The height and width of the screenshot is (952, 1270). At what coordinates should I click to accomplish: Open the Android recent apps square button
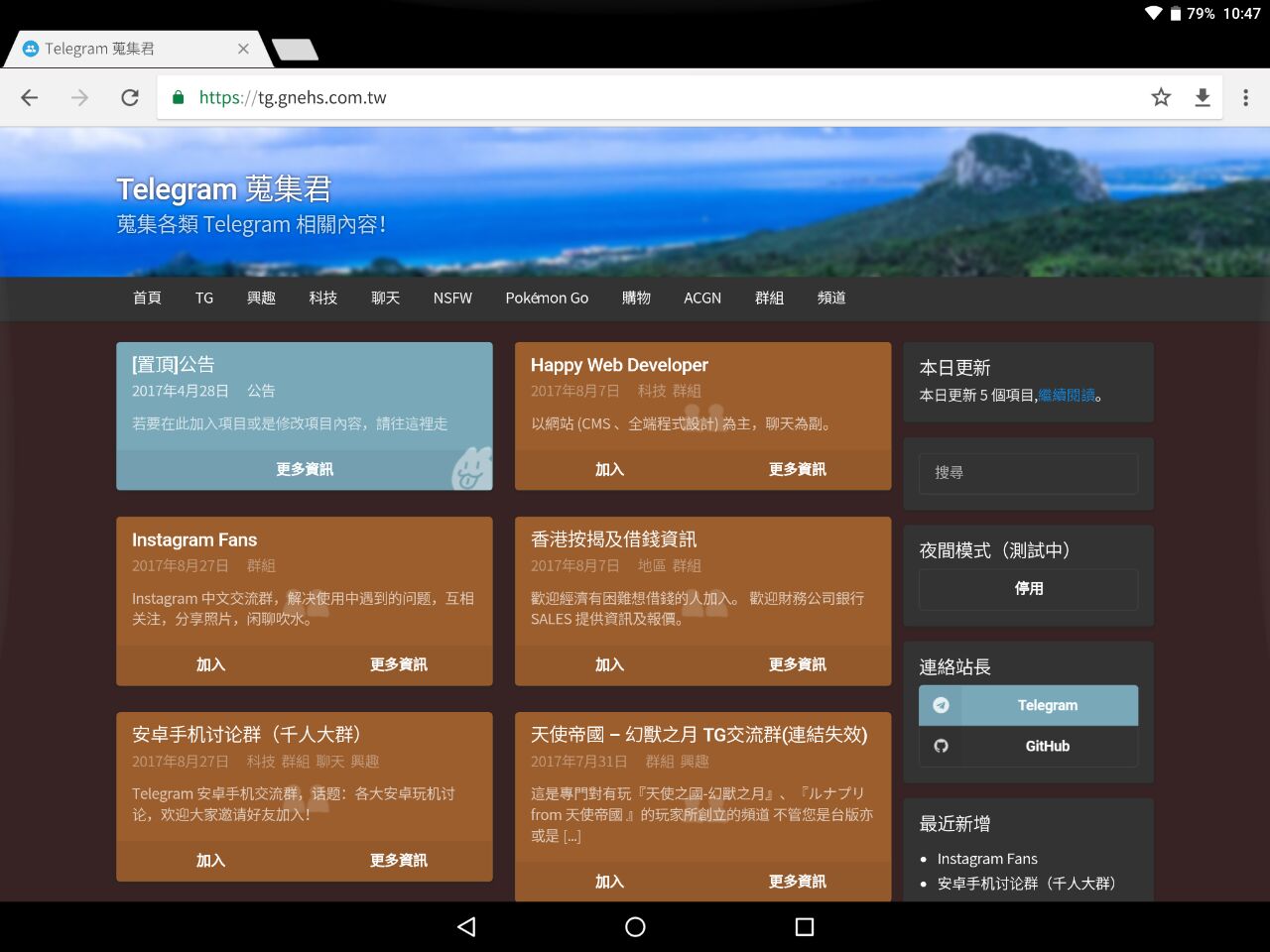805,926
